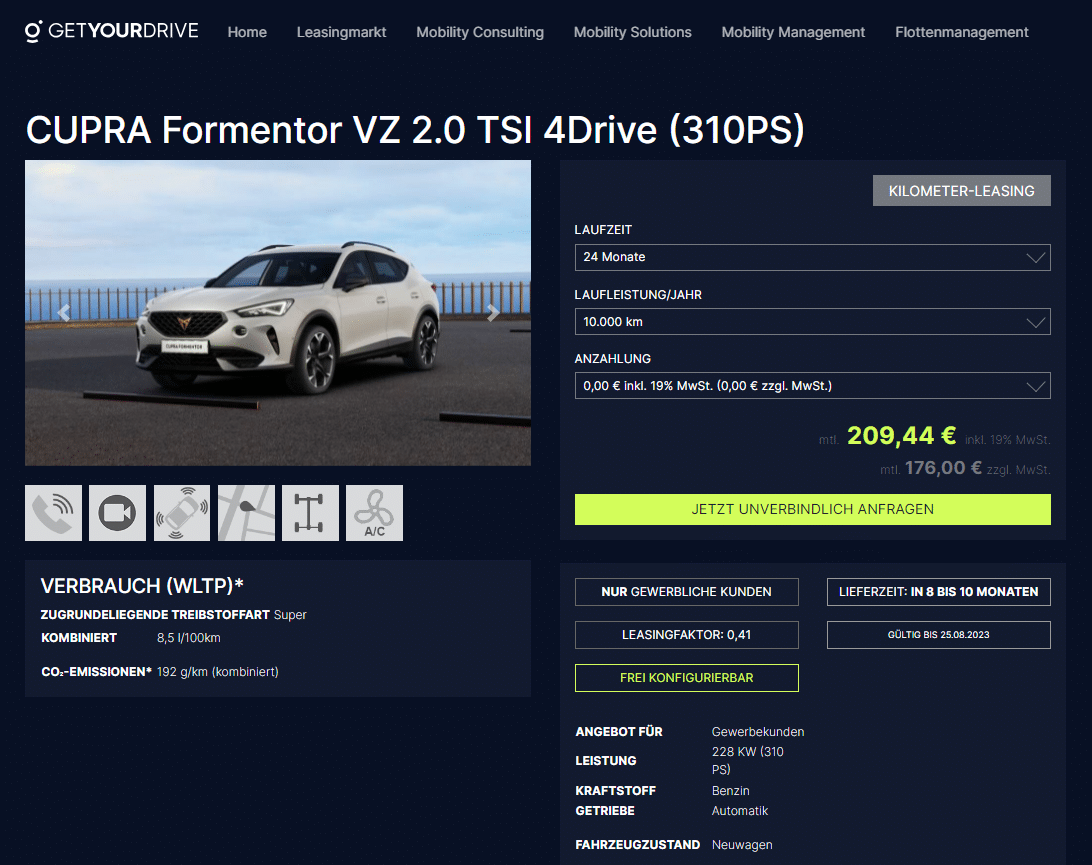Open the Laufleistung/Jahr dropdown showing 10.000 km
The image size is (1092, 865).
[x=812, y=322]
